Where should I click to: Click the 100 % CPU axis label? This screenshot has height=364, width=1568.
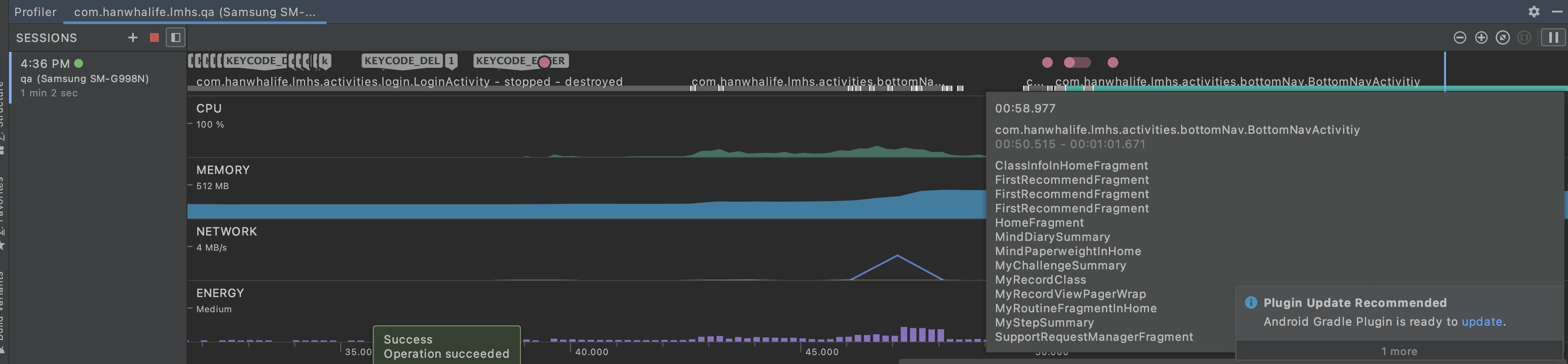pos(210,124)
